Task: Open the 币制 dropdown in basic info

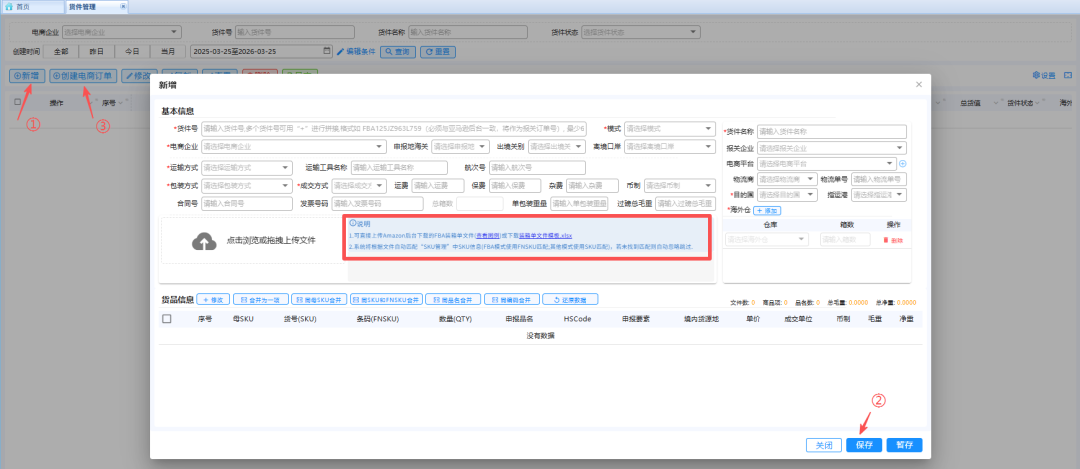Action: tap(680, 186)
